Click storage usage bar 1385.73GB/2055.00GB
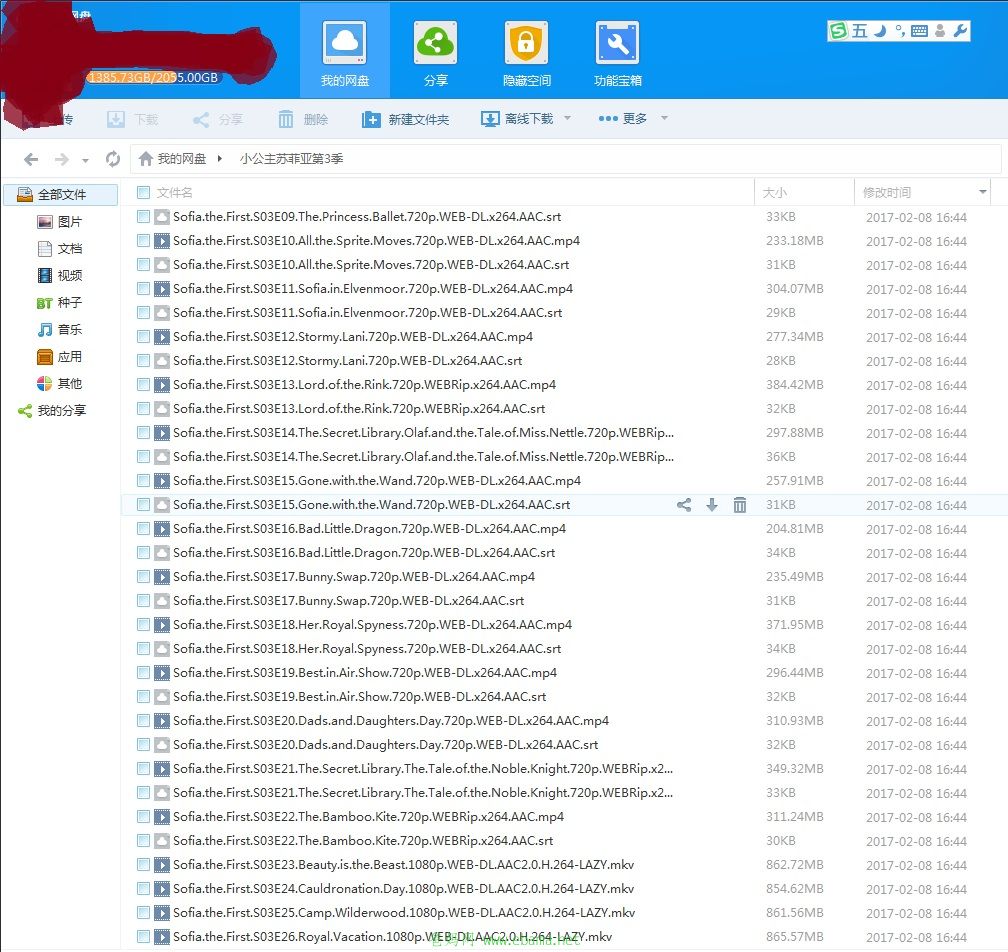The height and width of the screenshot is (952, 1008). tap(153, 78)
